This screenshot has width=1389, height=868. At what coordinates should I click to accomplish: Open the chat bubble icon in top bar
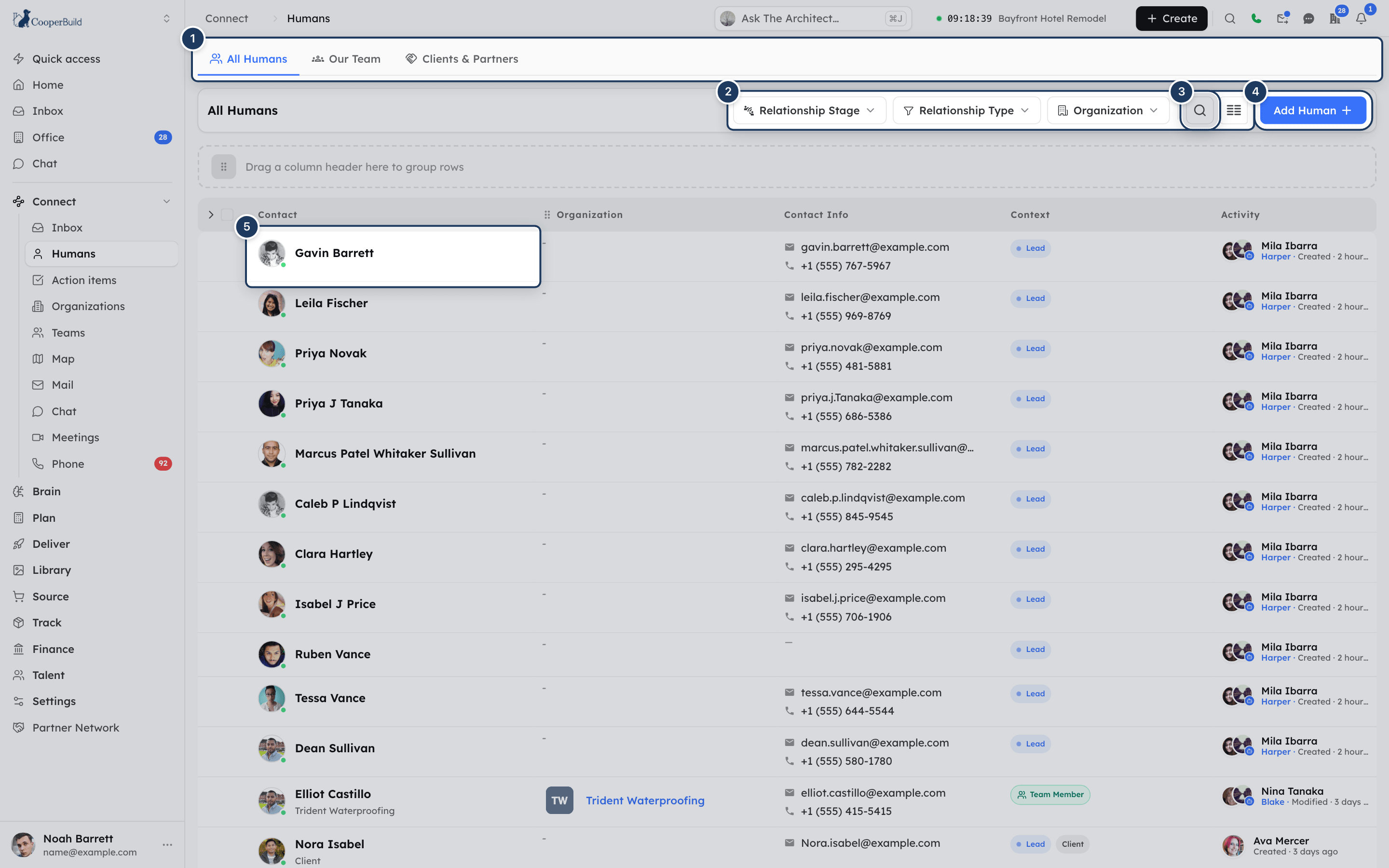(1308, 18)
